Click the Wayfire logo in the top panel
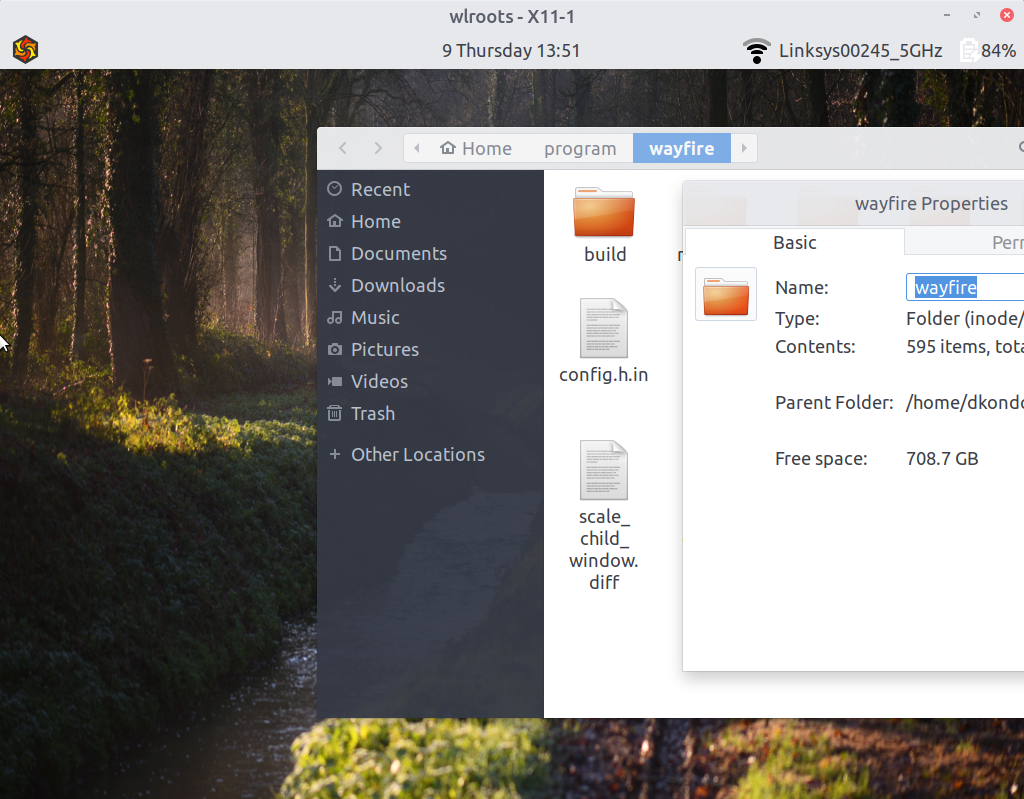The width and height of the screenshot is (1024, 799). tap(24, 48)
